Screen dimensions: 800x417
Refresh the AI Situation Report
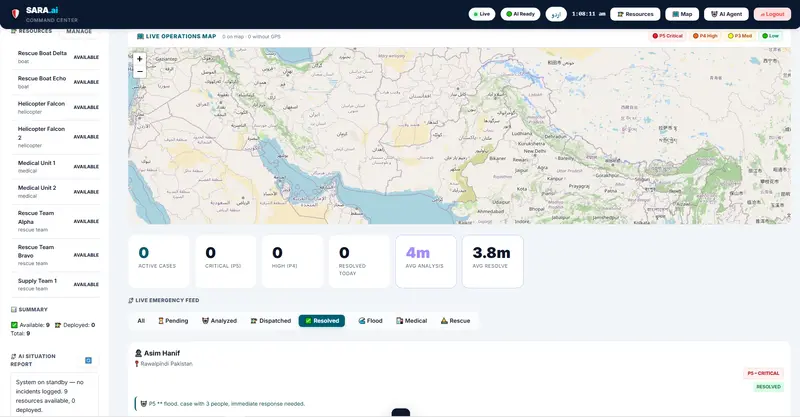coord(88,360)
